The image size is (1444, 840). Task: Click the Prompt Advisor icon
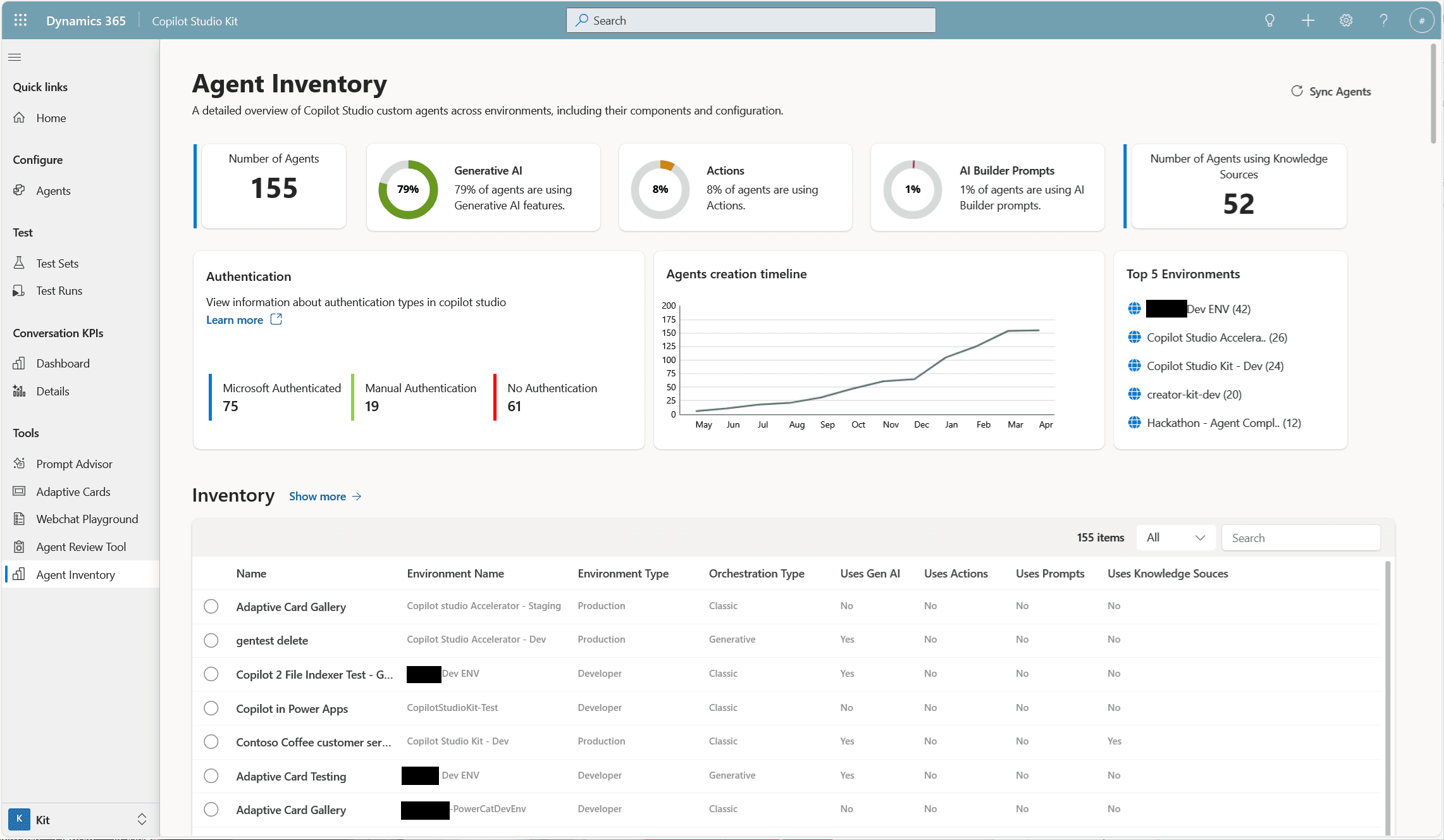click(19, 464)
